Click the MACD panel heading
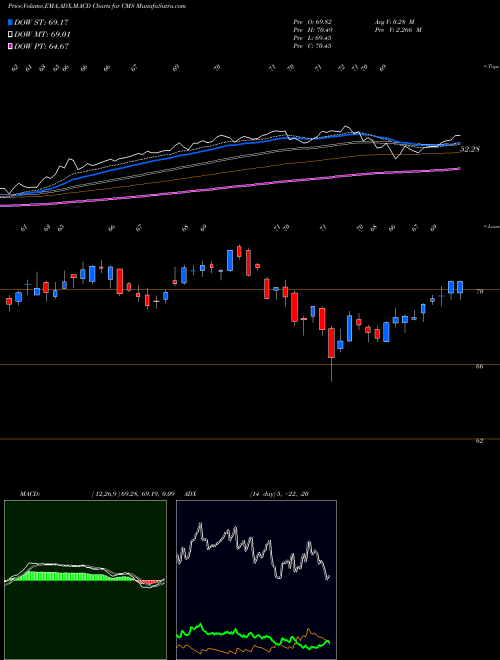The width and height of the screenshot is (500, 660). click(x=30, y=494)
